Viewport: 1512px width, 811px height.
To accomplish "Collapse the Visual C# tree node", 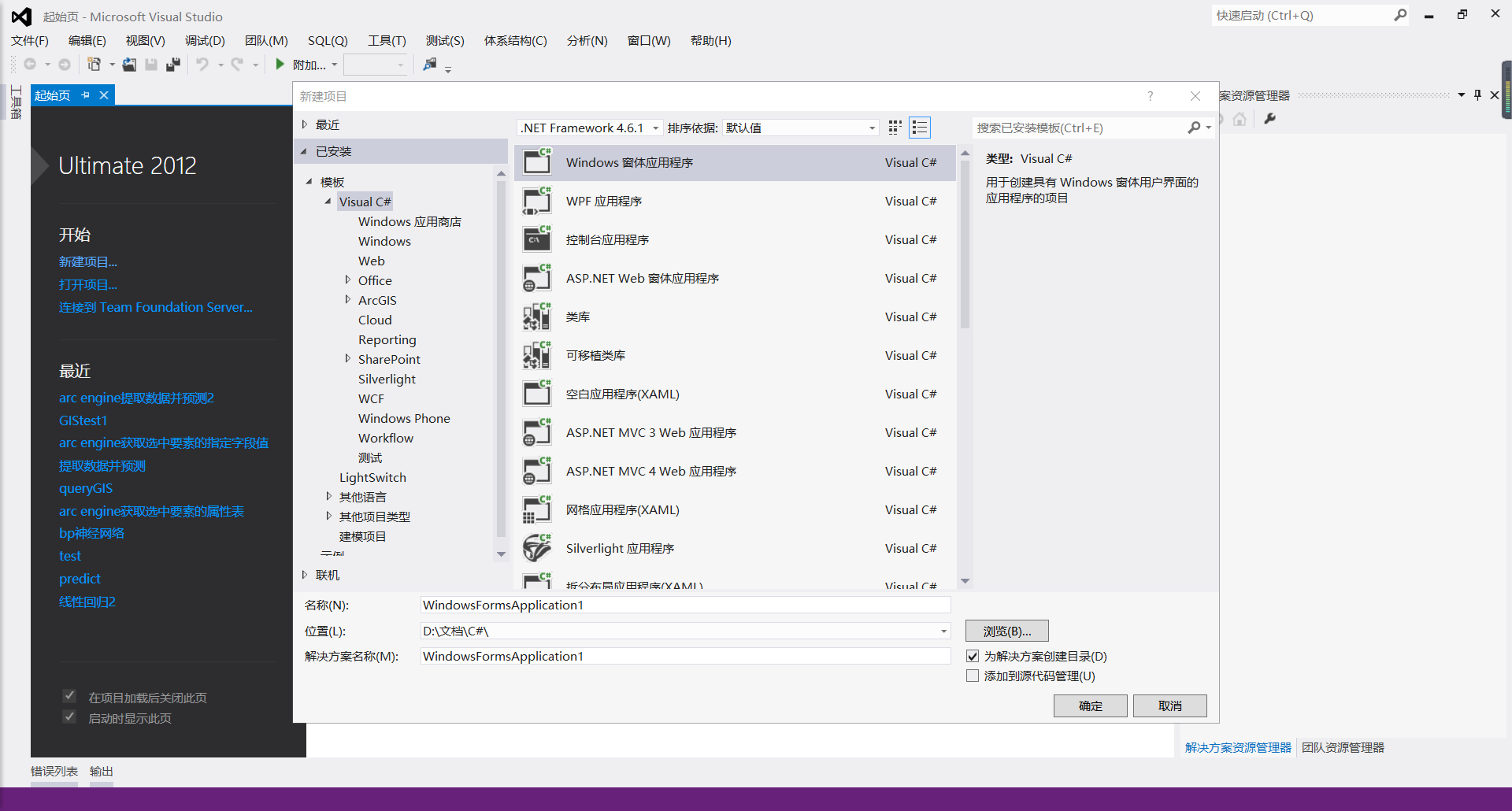I will pyautogui.click(x=329, y=201).
